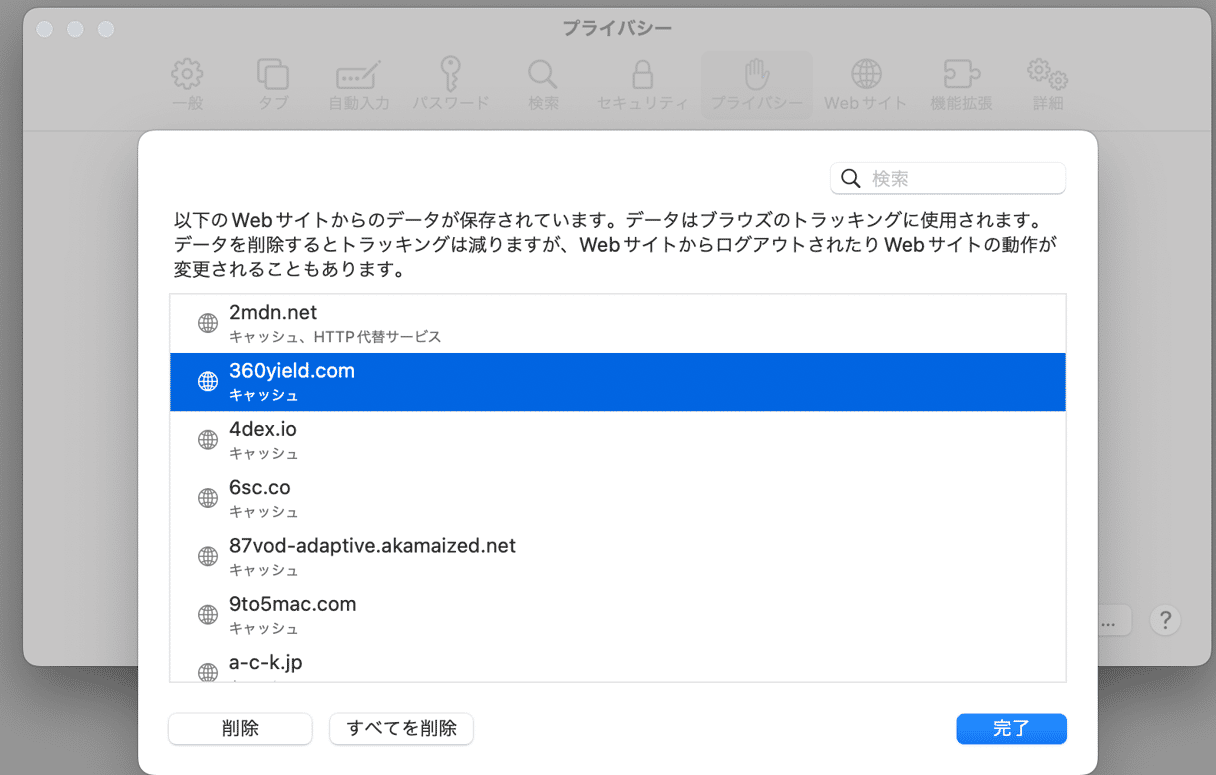
Task: Click the 削除 (Remove) button
Action: tap(240, 729)
